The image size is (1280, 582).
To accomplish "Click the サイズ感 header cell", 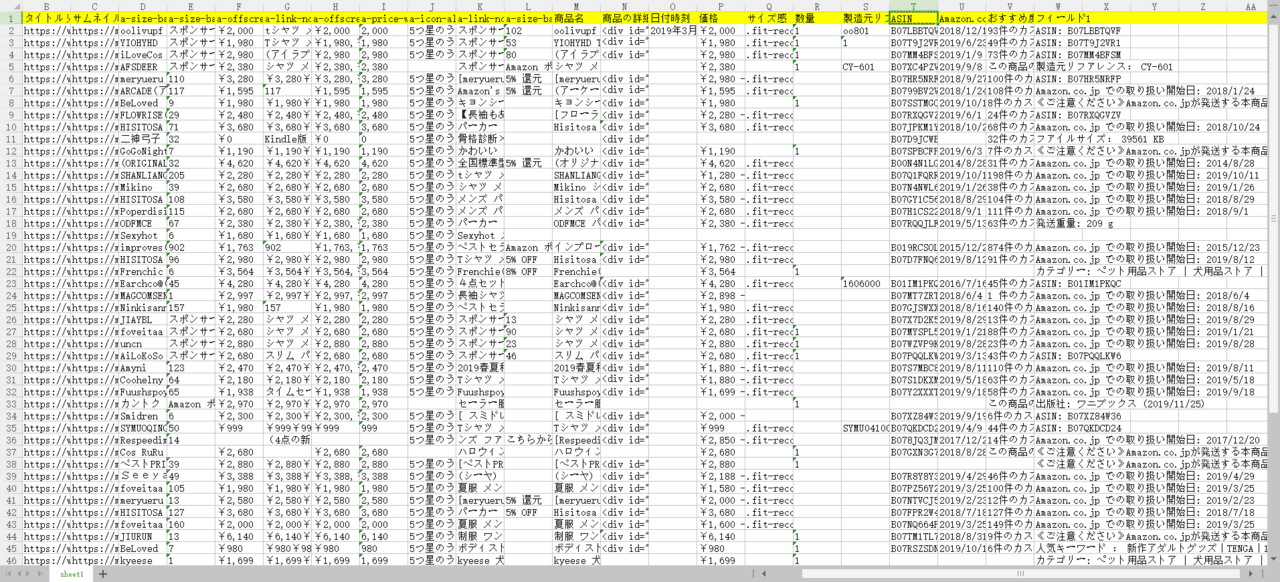I will pyautogui.click(x=771, y=18).
